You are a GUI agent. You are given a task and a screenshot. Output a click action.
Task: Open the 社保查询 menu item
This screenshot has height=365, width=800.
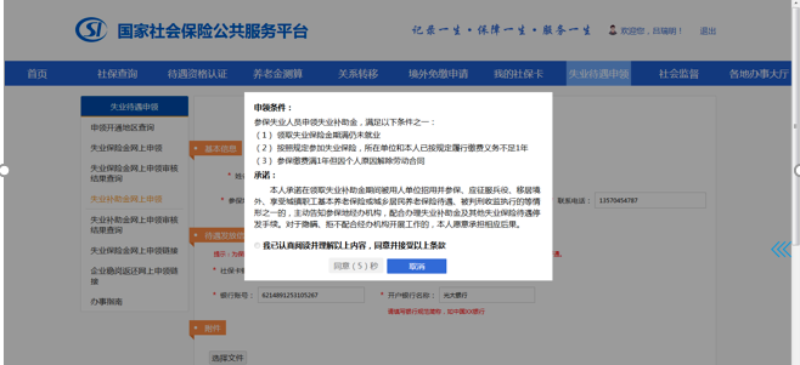pyautogui.click(x=117, y=74)
